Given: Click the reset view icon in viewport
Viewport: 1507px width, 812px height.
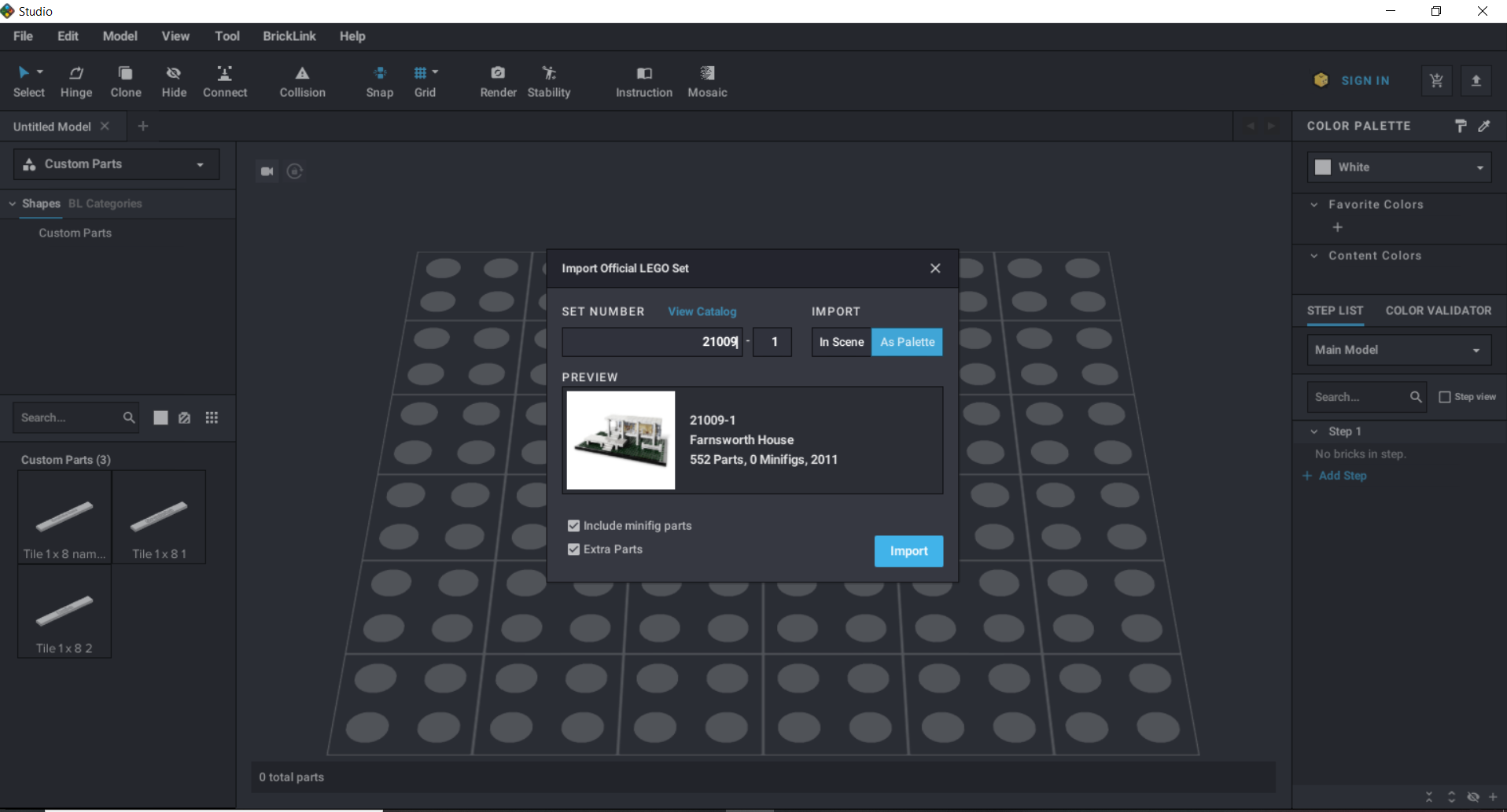Looking at the screenshot, I should (295, 171).
